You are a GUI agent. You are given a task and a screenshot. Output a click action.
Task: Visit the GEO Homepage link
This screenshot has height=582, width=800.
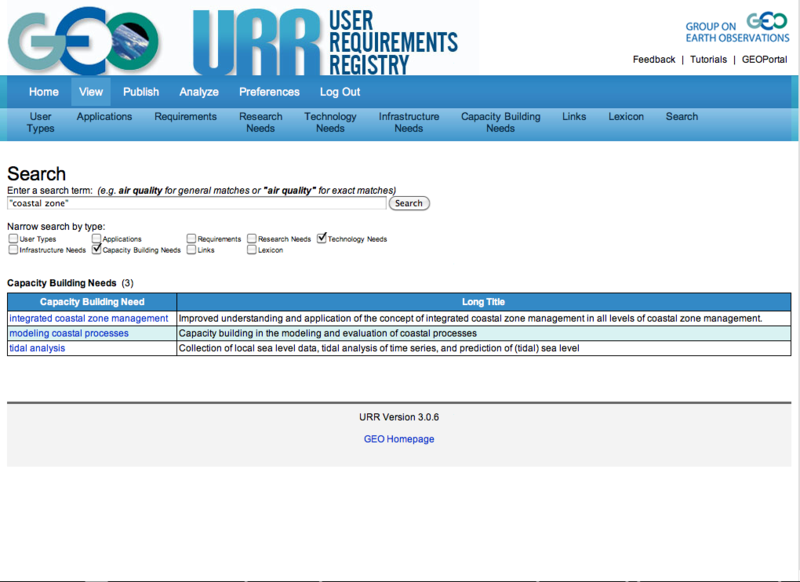pos(399,439)
